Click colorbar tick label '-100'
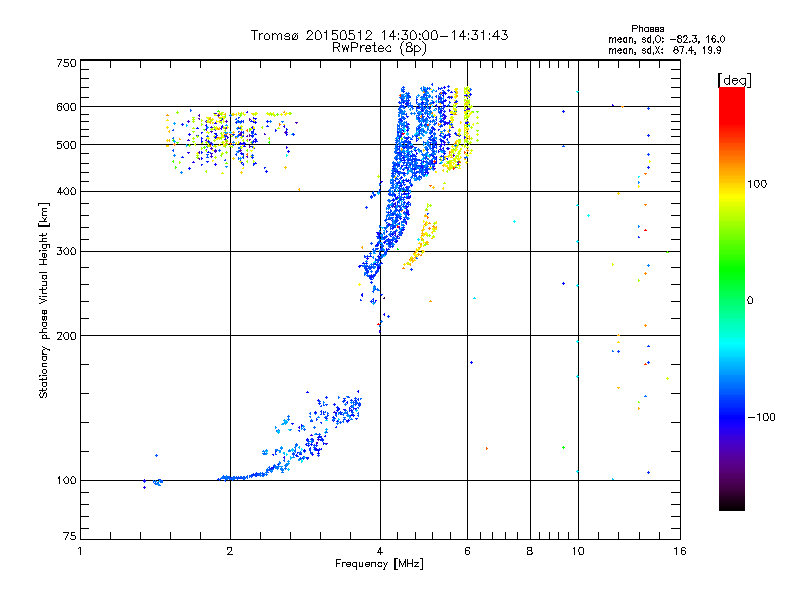 (761, 417)
